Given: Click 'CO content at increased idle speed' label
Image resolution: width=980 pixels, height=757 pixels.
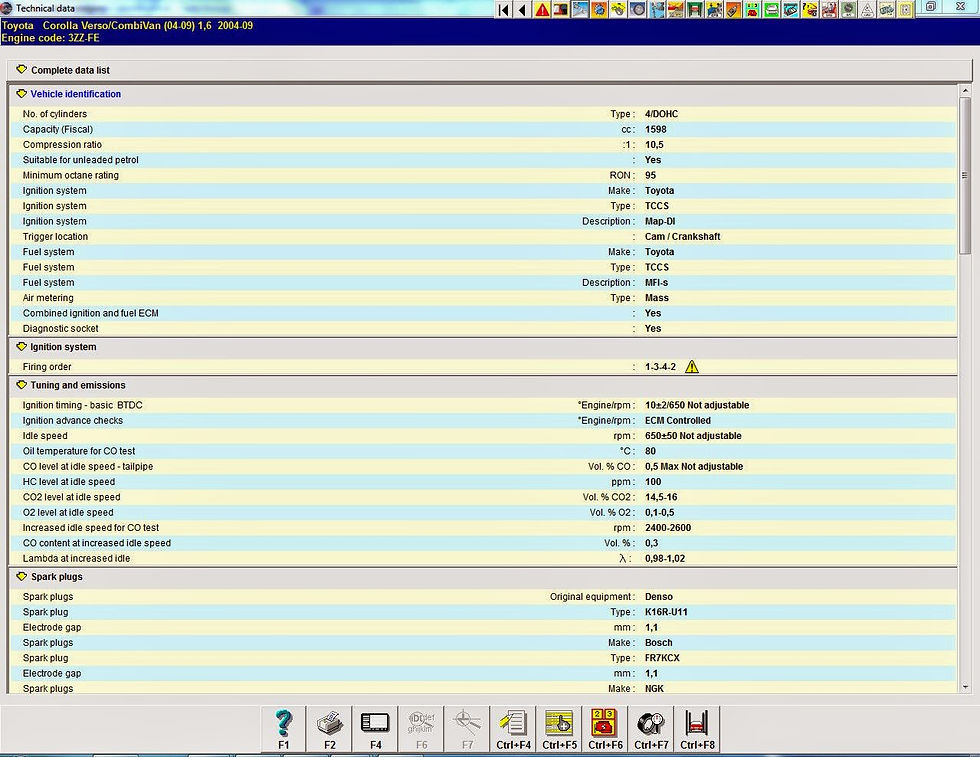Looking at the screenshot, I should pyautogui.click(x=97, y=543).
